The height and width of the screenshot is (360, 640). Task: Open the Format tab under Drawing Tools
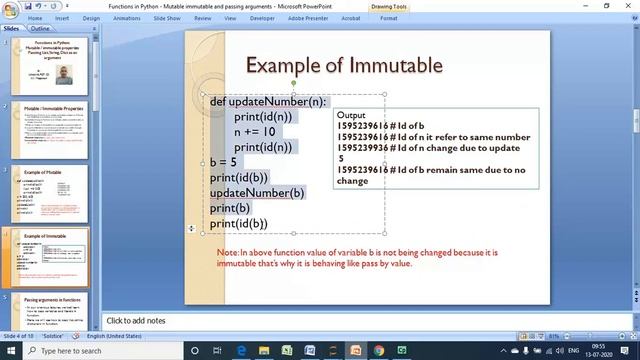click(388, 18)
